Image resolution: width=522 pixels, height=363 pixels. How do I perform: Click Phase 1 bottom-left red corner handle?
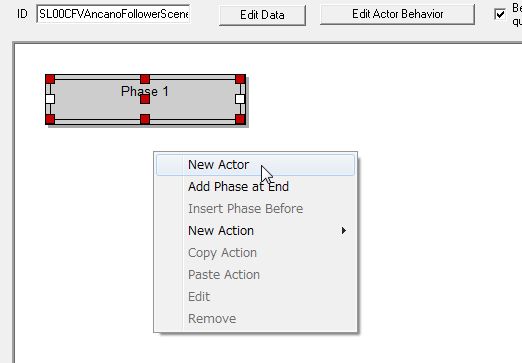point(50,119)
